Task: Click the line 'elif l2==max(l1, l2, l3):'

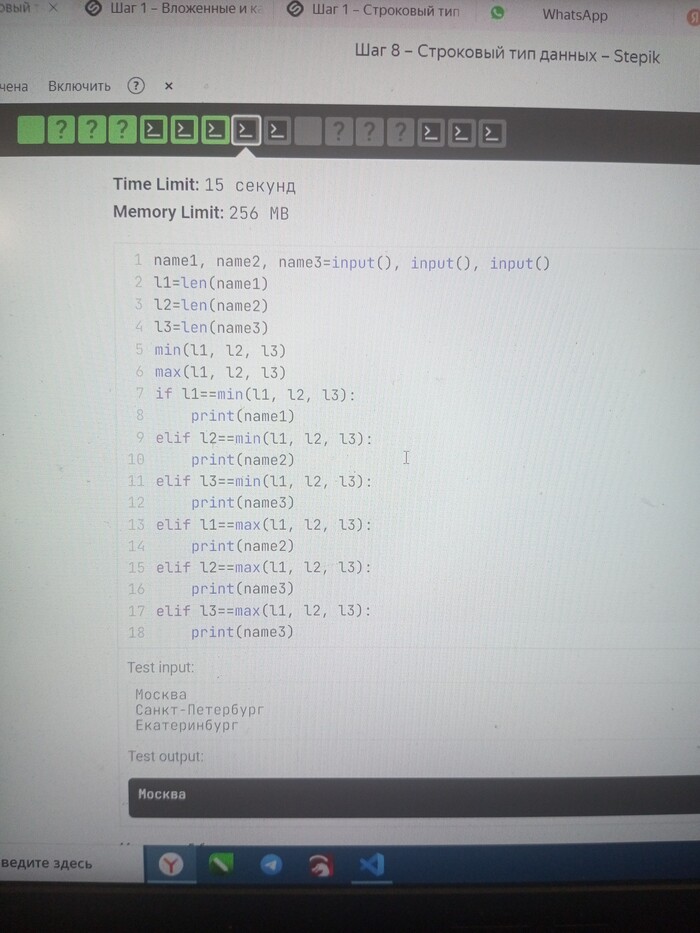Action: (x=264, y=567)
